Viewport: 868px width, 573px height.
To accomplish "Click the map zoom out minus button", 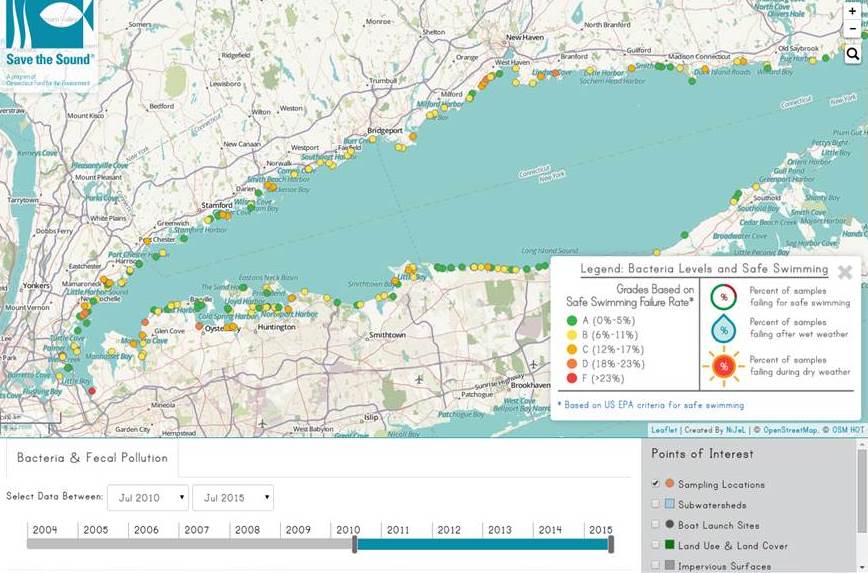I will 852,29.
